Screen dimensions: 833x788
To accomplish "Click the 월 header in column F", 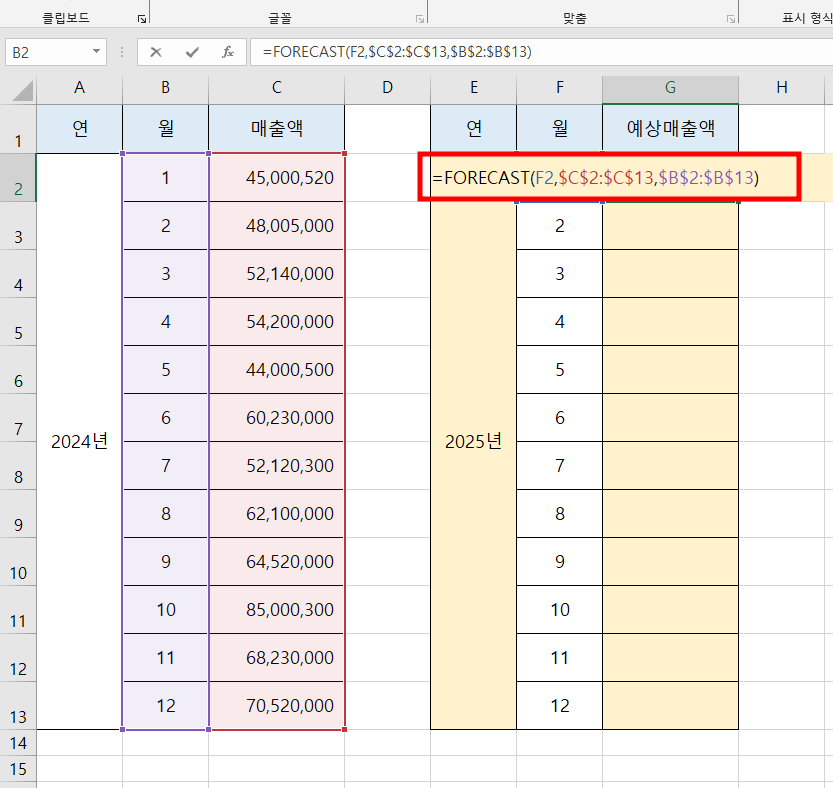I will pyautogui.click(x=559, y=129).
